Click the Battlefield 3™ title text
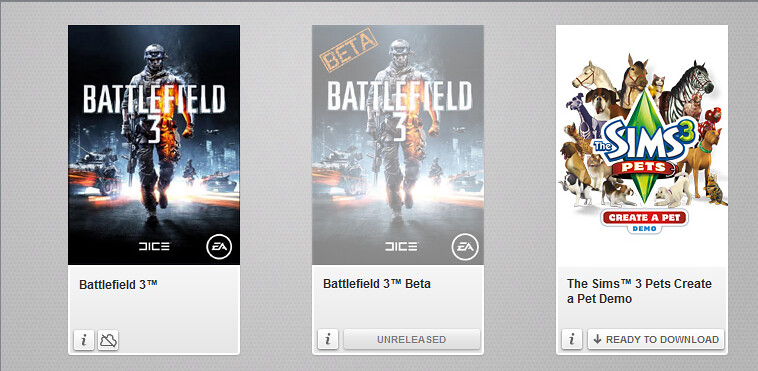This screenshot has height=371, width=758. pyautogui.click(x=118, y=284)
